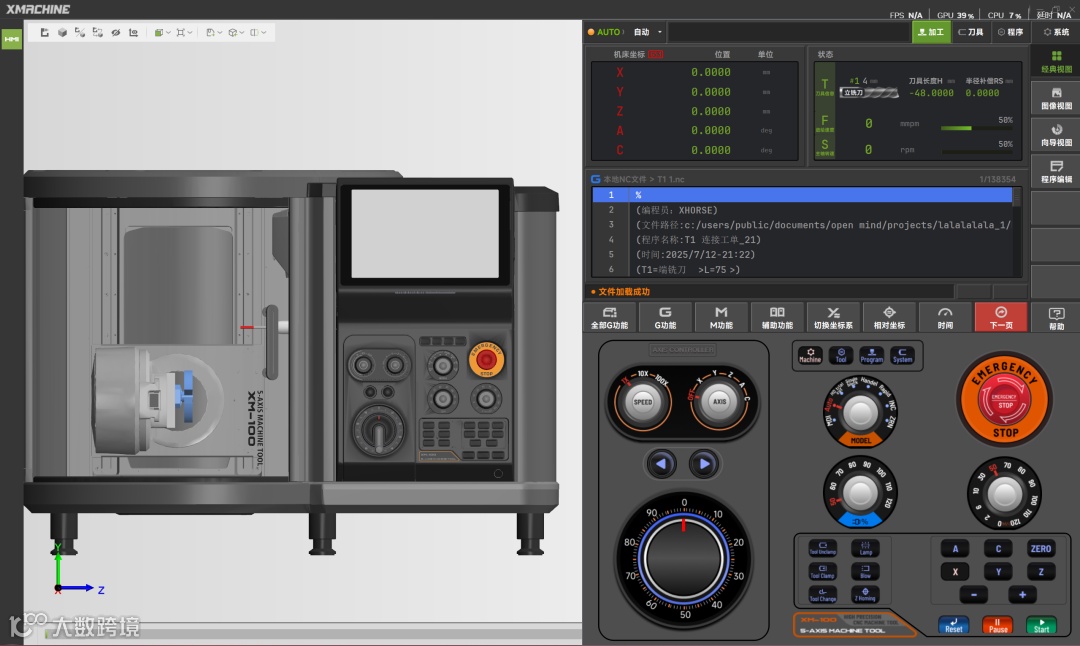The width and height of the screenshot is (1080, 646).
Task: Click the first corner-bracket icon in viewport toolbar
Action: 45,32
